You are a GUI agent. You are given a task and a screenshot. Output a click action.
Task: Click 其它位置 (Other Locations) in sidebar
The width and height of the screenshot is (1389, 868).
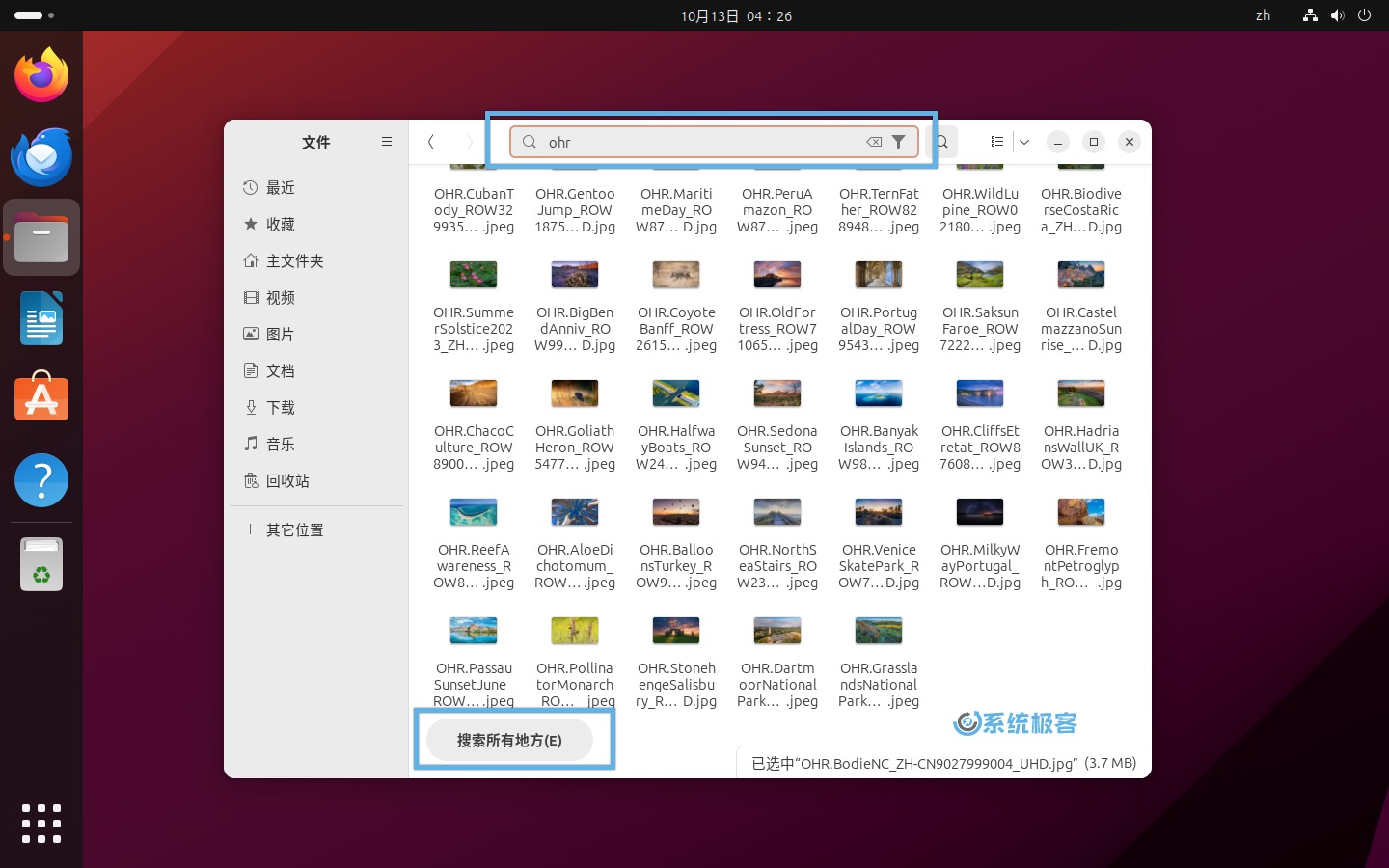pyautogui.click(x=316, y=529)
